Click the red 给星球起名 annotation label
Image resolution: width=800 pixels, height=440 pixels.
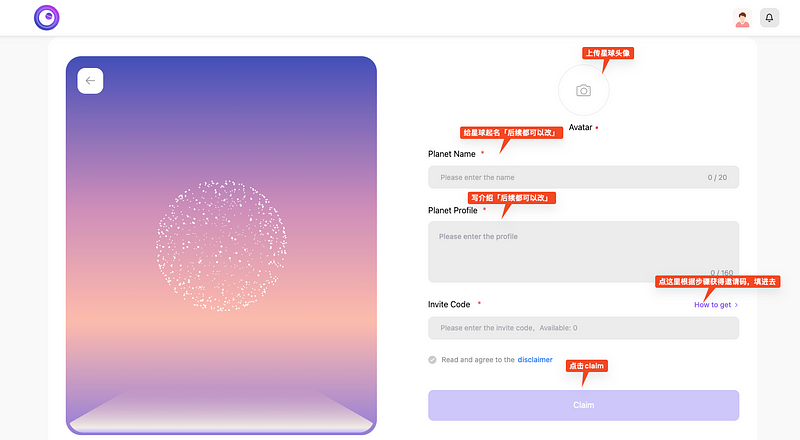pos(507,132)
